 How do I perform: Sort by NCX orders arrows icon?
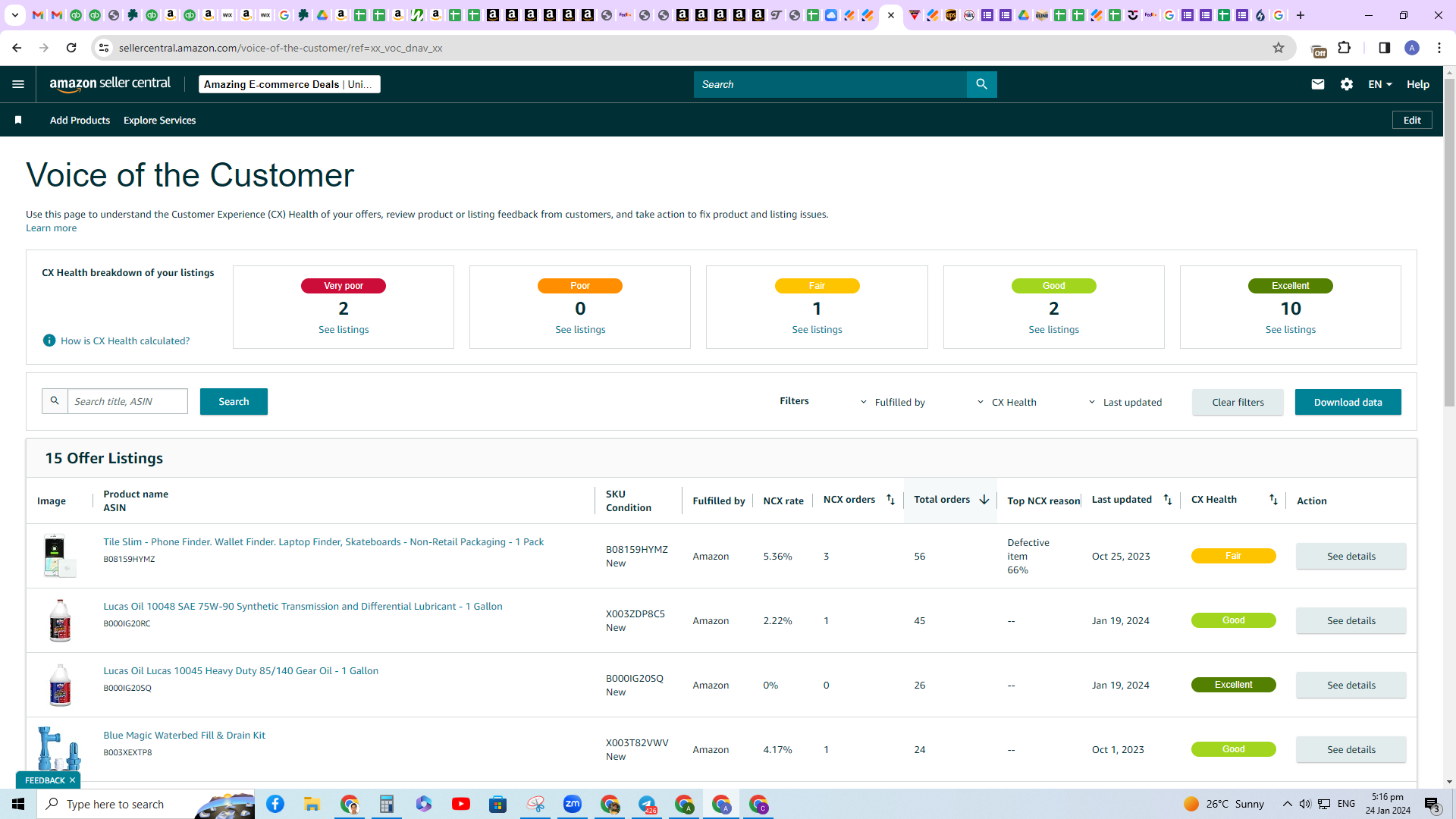(890, 500)
